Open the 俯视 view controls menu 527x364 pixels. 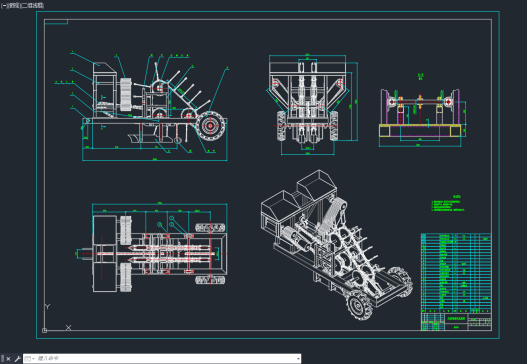(x=13, y=5)
